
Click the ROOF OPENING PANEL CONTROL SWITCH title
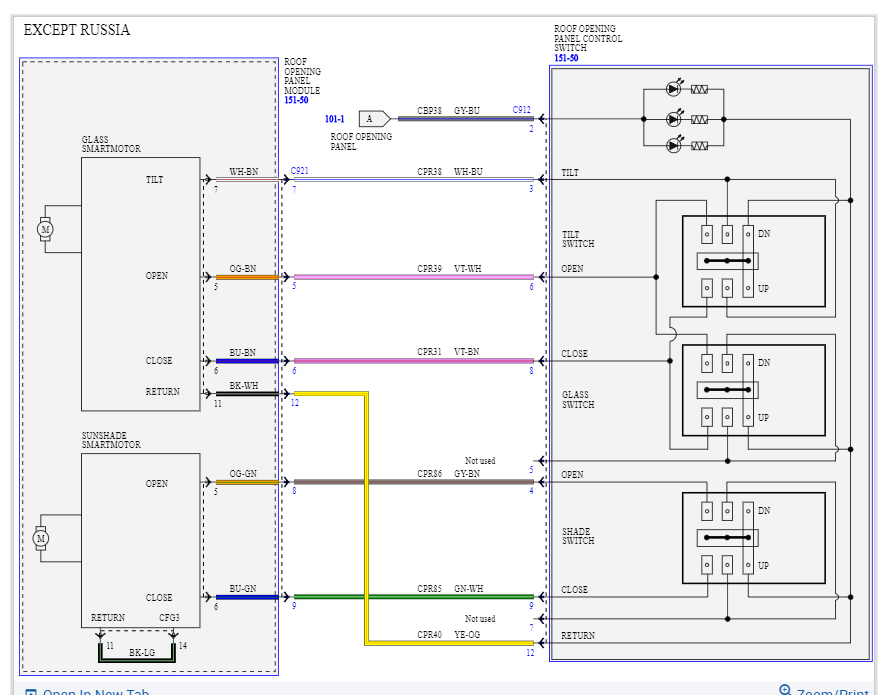[588, 38]
